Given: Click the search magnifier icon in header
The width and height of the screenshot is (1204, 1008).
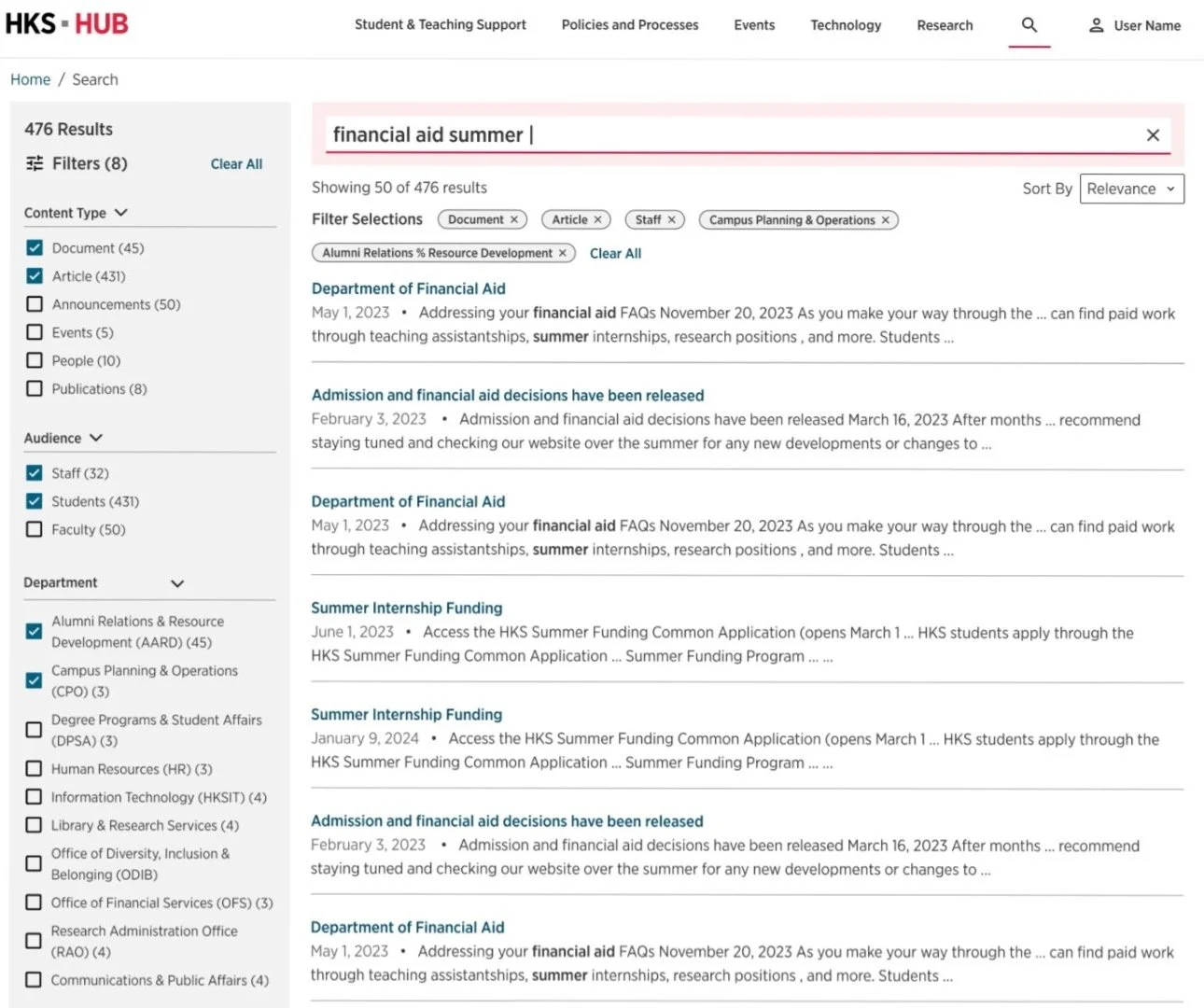Looking at the screenshot, I should coord(1029,25).
